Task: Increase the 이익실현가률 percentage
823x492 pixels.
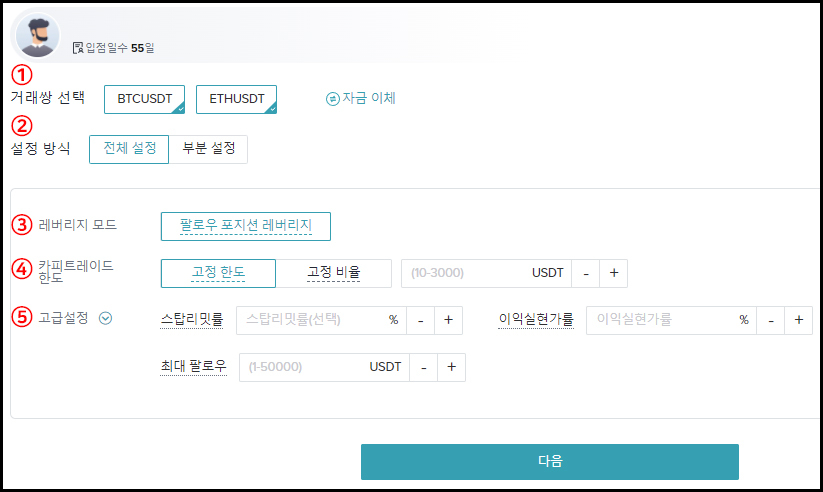Action: (799, 320)
